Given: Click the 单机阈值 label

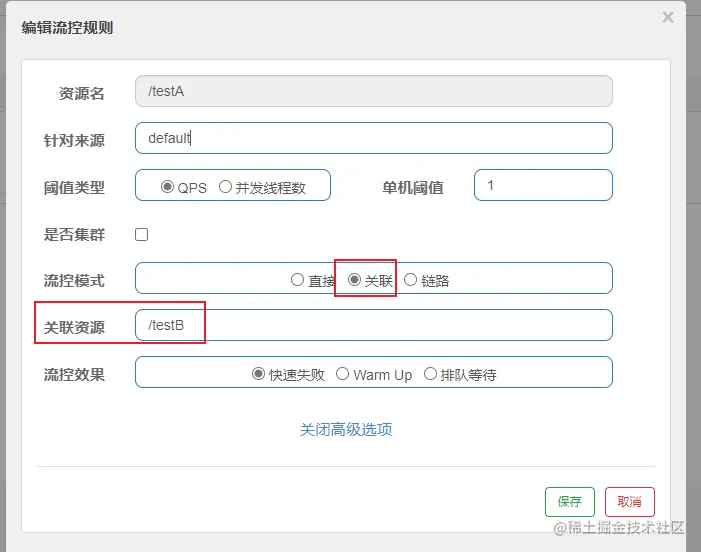Looking at the screenshot, I should (x=413, y=187).
